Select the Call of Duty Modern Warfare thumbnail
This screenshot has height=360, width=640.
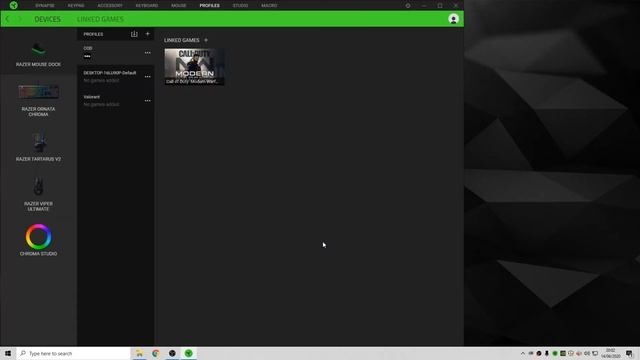click(194, 67)
